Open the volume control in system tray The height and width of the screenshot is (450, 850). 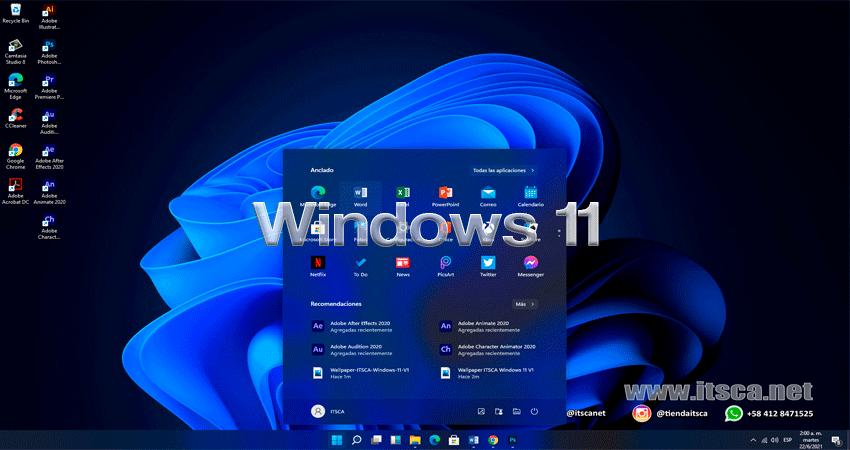pos(774,439)
